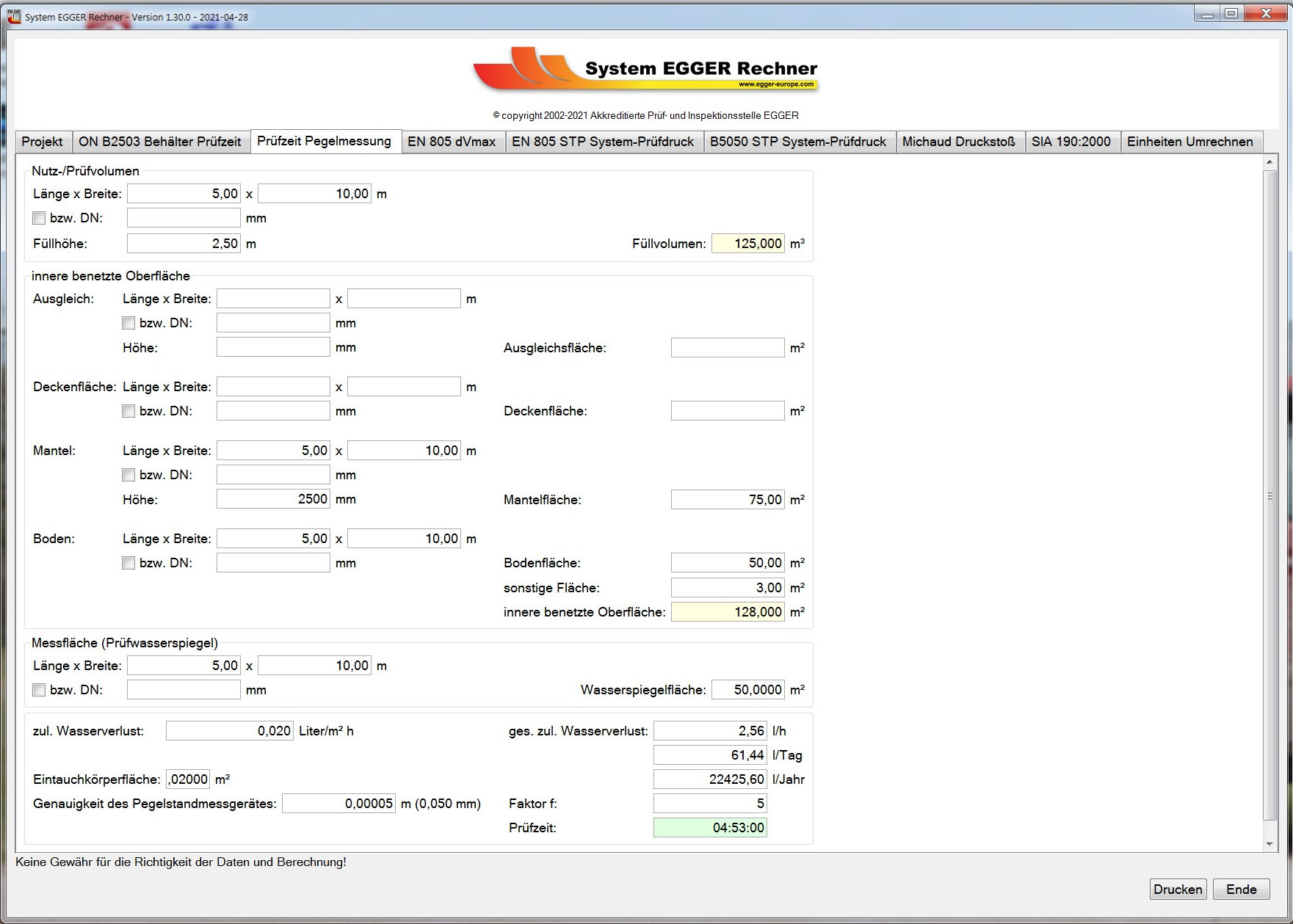Toggle bzw. DN checkbox for Mantel

tap(128, 475)
